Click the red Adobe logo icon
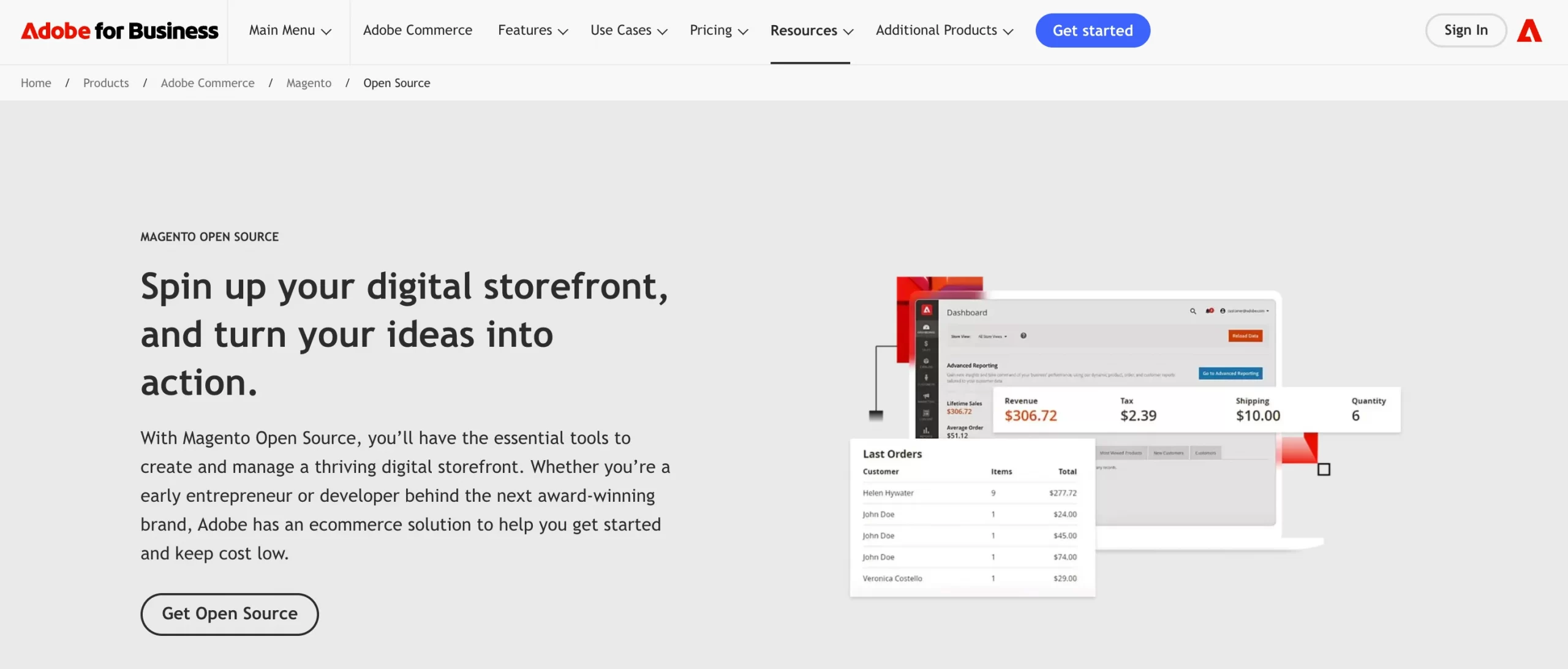 (x=1529, y=31)
